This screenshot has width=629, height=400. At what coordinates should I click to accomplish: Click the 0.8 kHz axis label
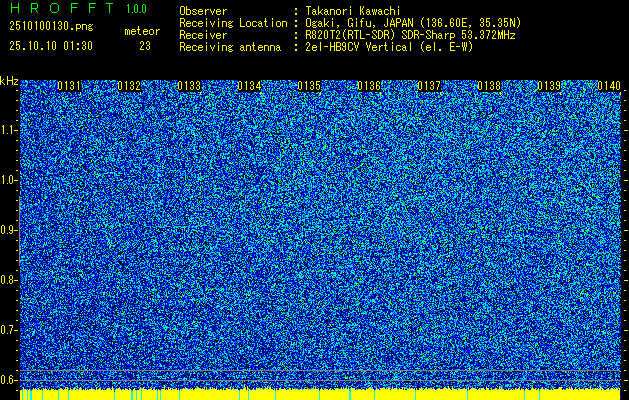8,280
